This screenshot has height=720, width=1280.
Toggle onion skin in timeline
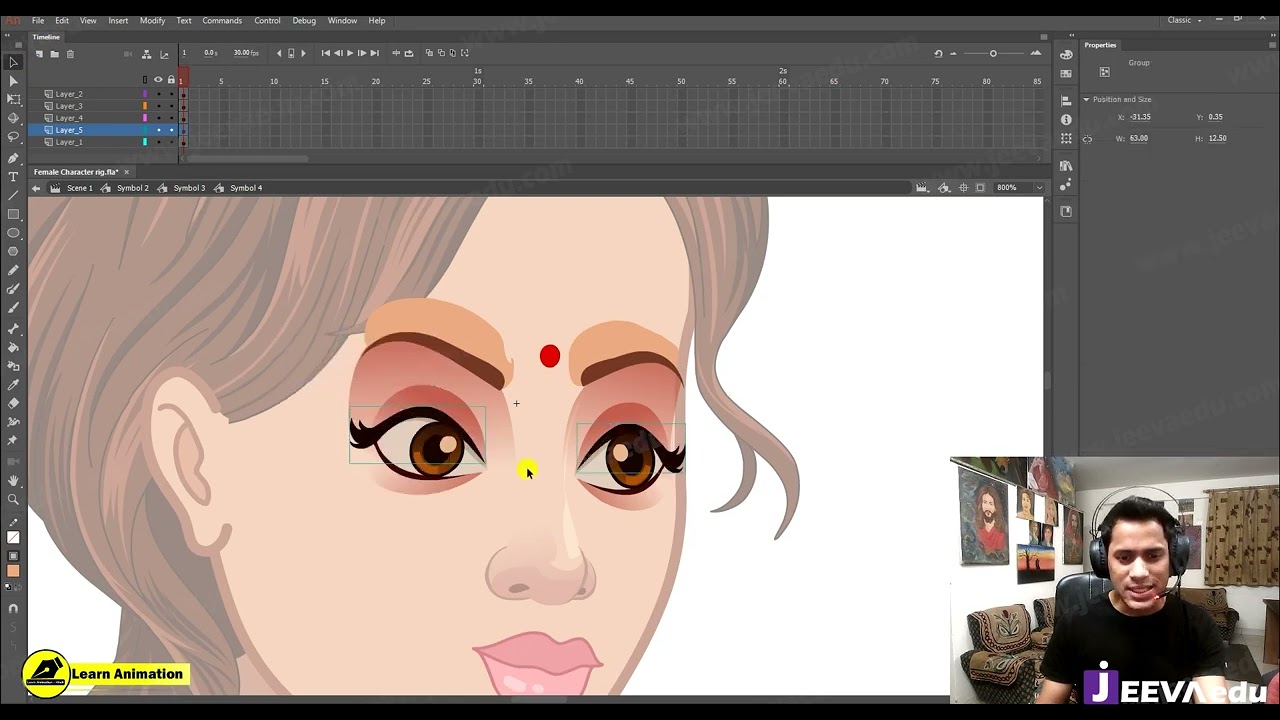point(429,53)
